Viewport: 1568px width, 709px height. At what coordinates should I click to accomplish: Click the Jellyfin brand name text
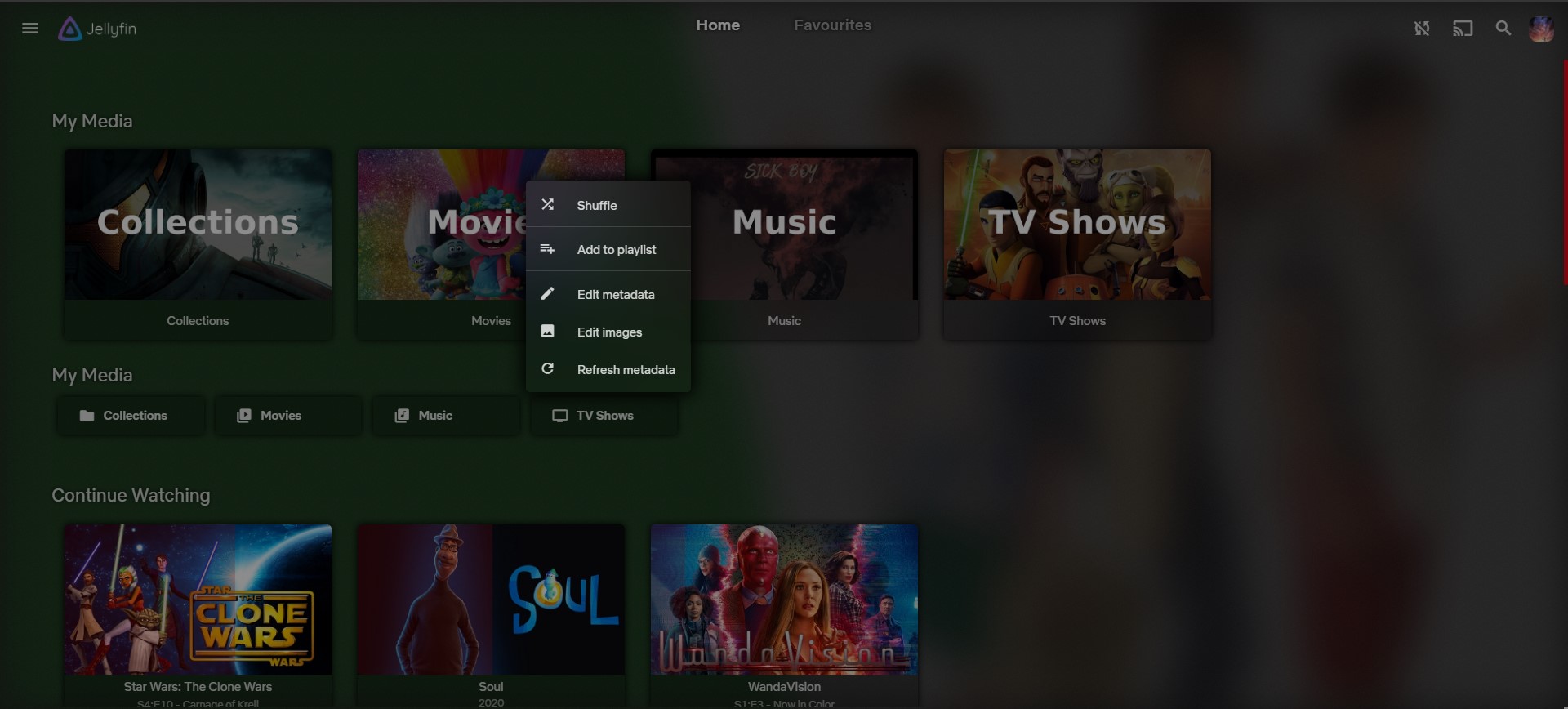click(111, 29)
